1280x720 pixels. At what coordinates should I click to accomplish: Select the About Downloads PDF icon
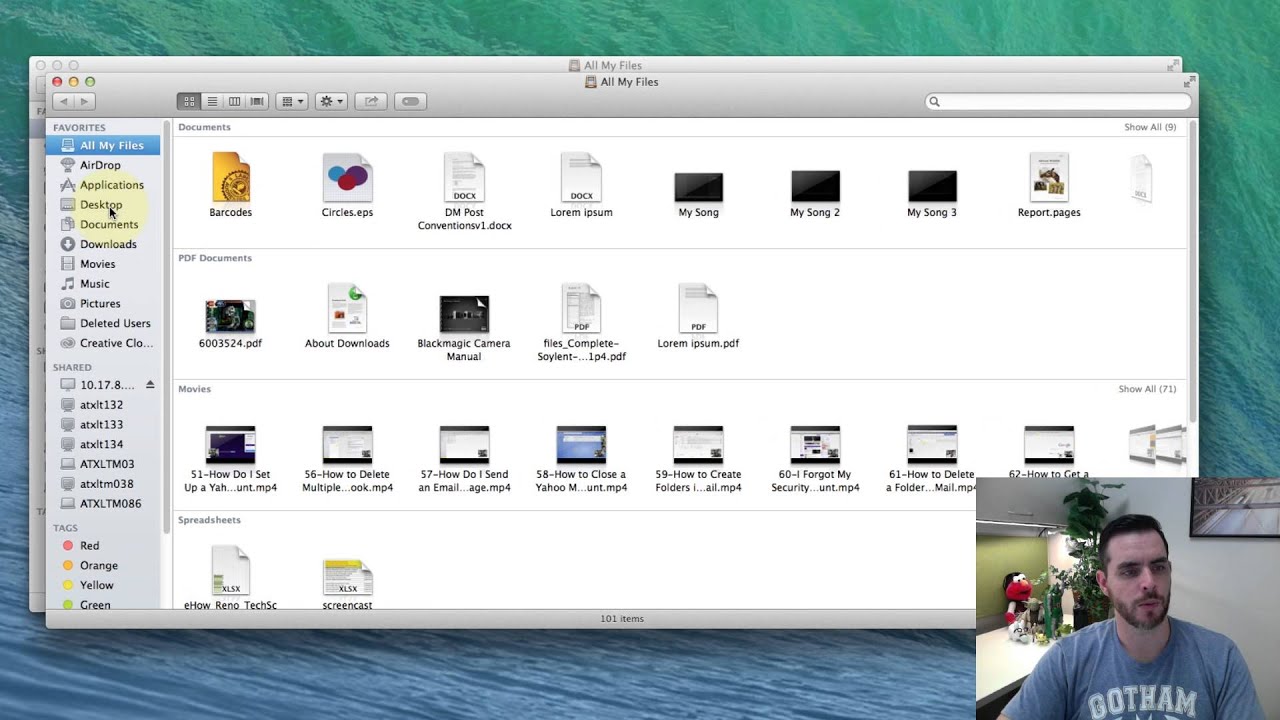pos(347,309)
